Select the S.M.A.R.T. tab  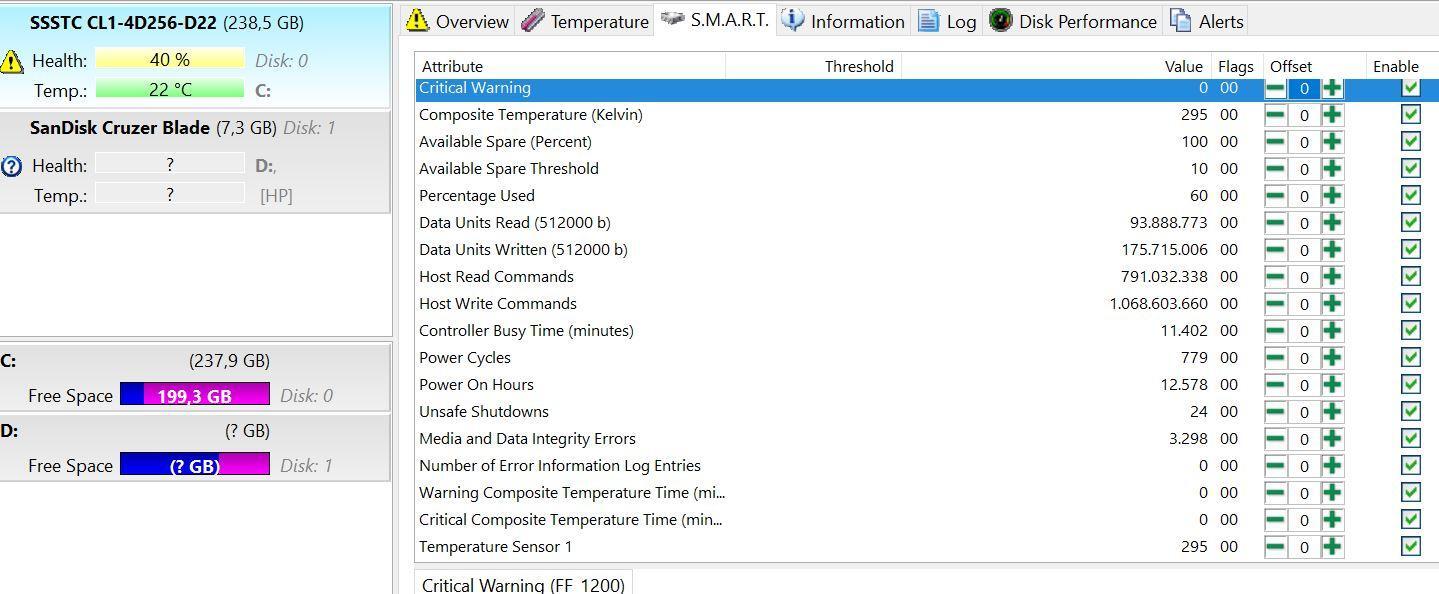(716, 19)
